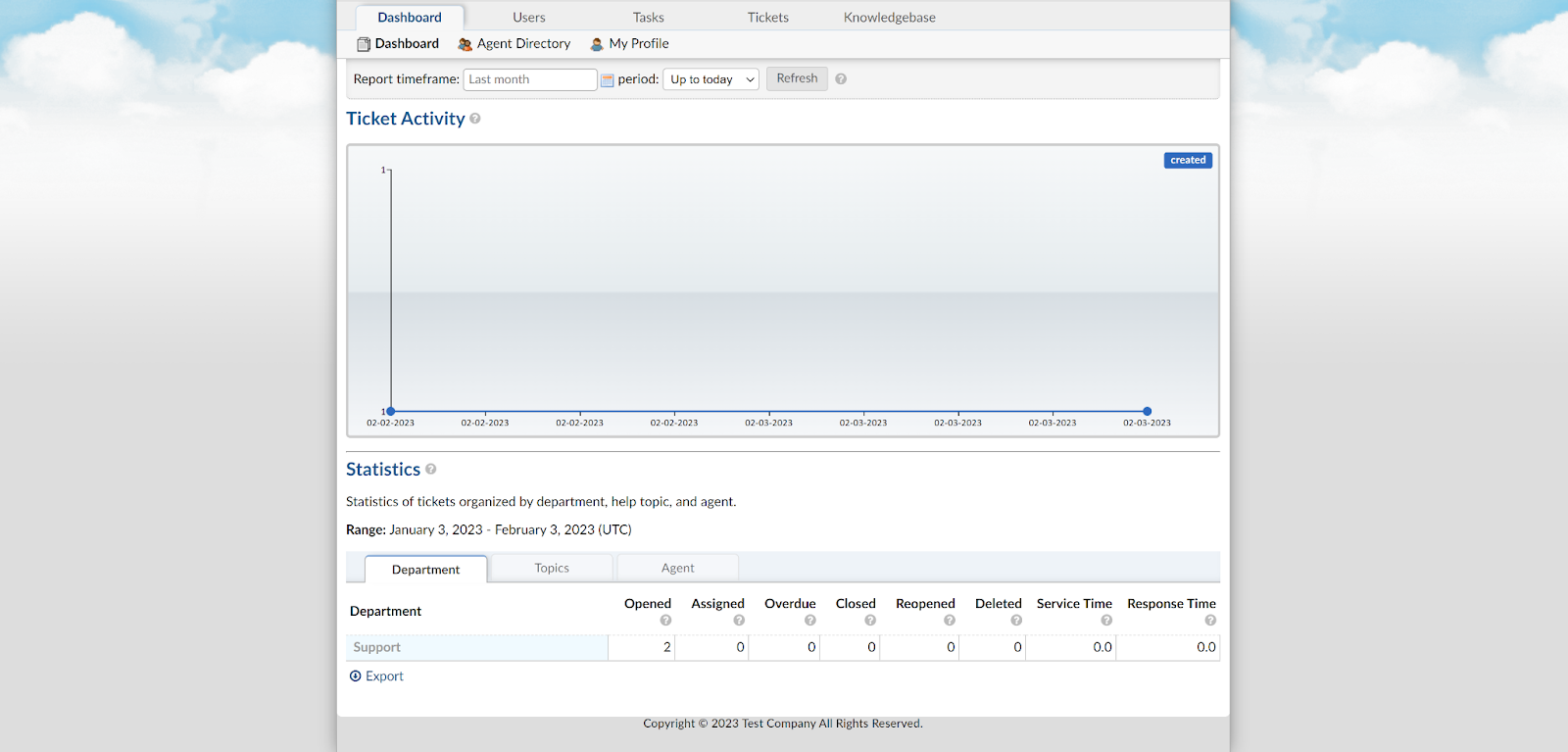The width and height of the screenshot is (1568, 752).
Task: Click help icon under Service Time column
Action: coord(1106,621)
